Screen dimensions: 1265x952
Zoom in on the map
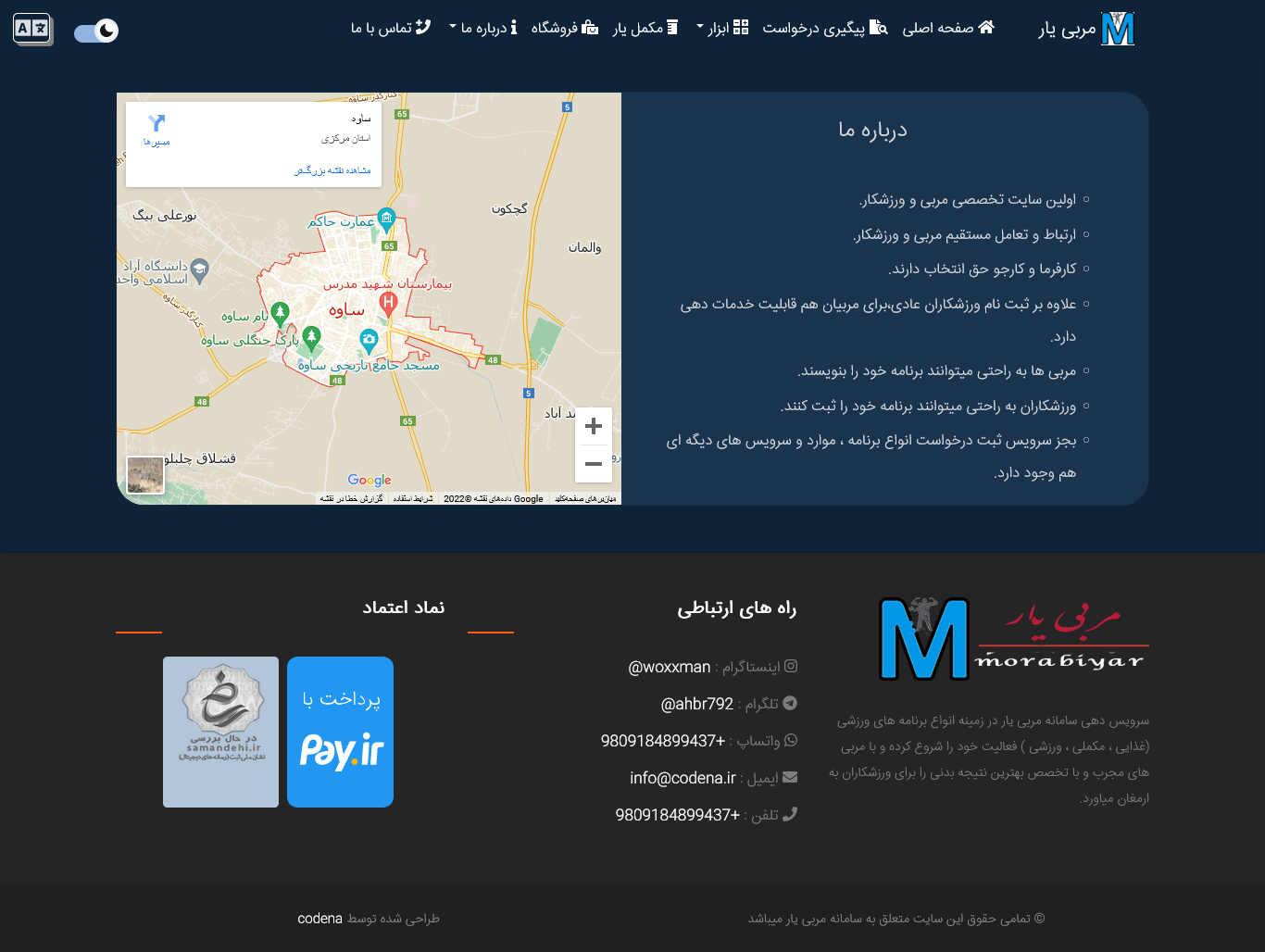pos(594,426)
